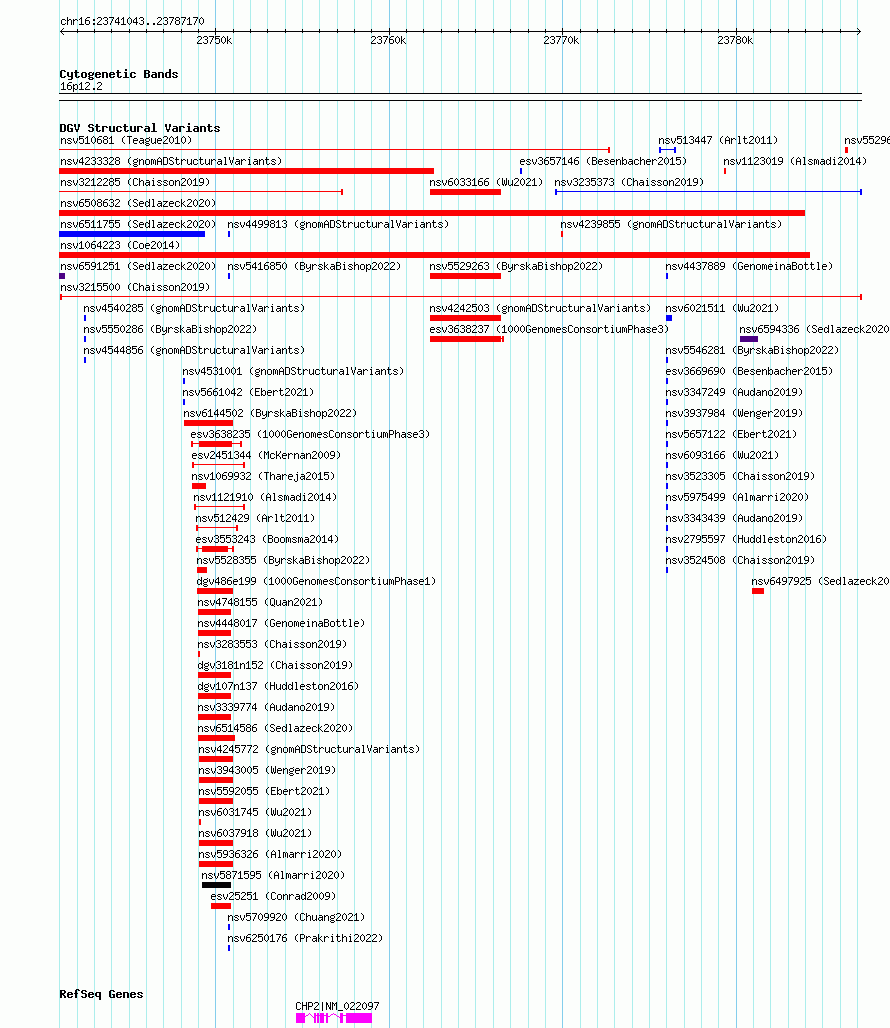Select nsv4239855 gnomADStructuralVariants label
Viewport: 890px width, 1028px height.
(x=671, y=224)
